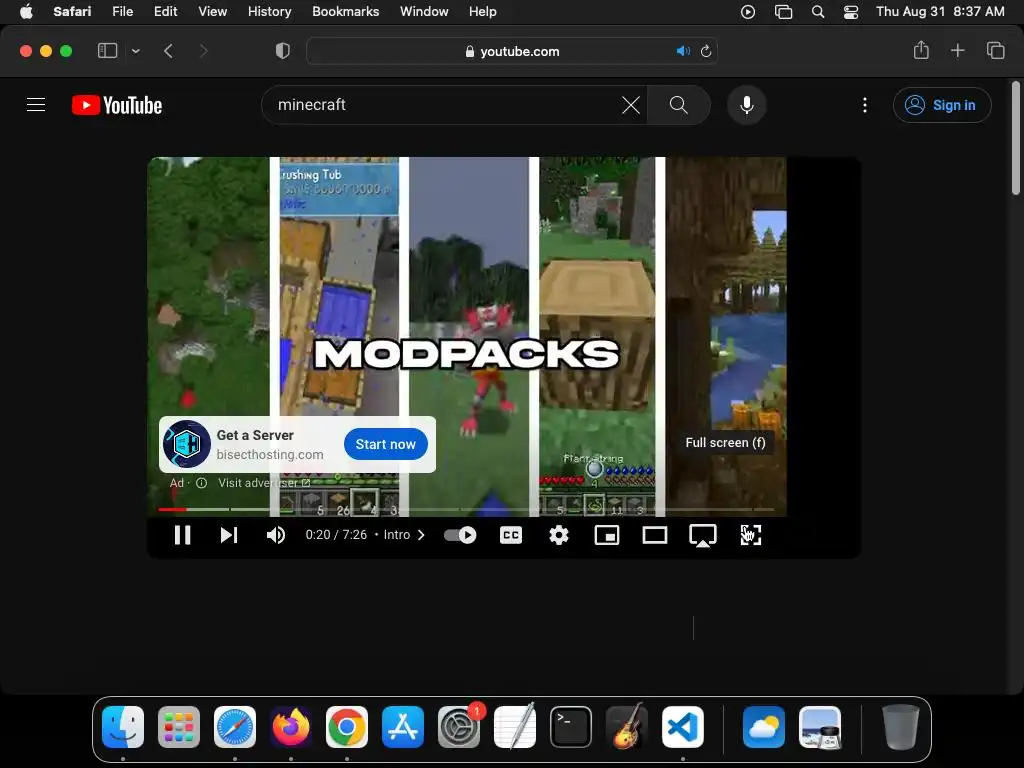Enter full screen mode
This screenshot has height=768, width=1024.
tap(750, 535)
